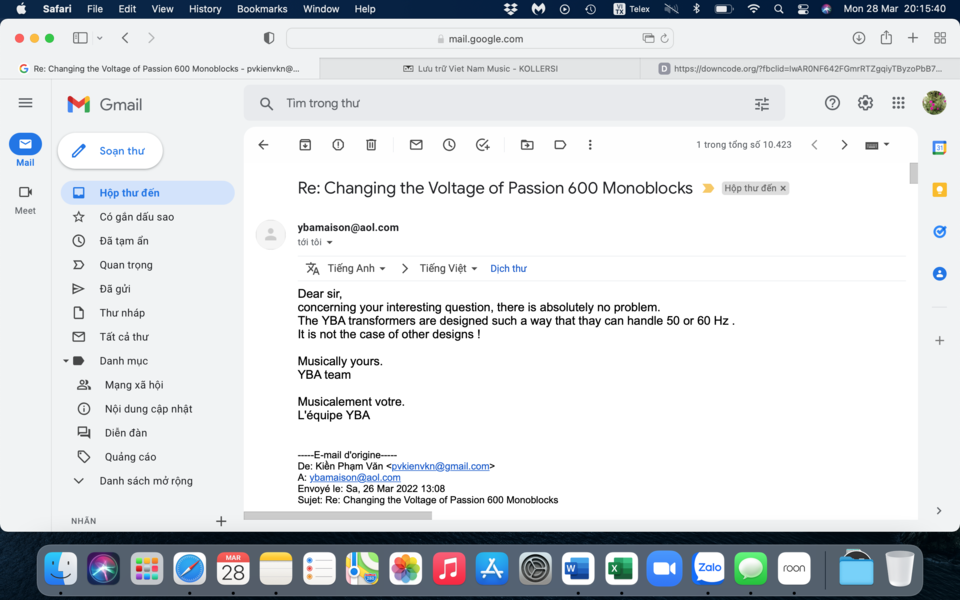The height and width of the screenshot is (600, 960).
Task: Collapse the Danh mục categories triangle
Action: pos(66,361)
